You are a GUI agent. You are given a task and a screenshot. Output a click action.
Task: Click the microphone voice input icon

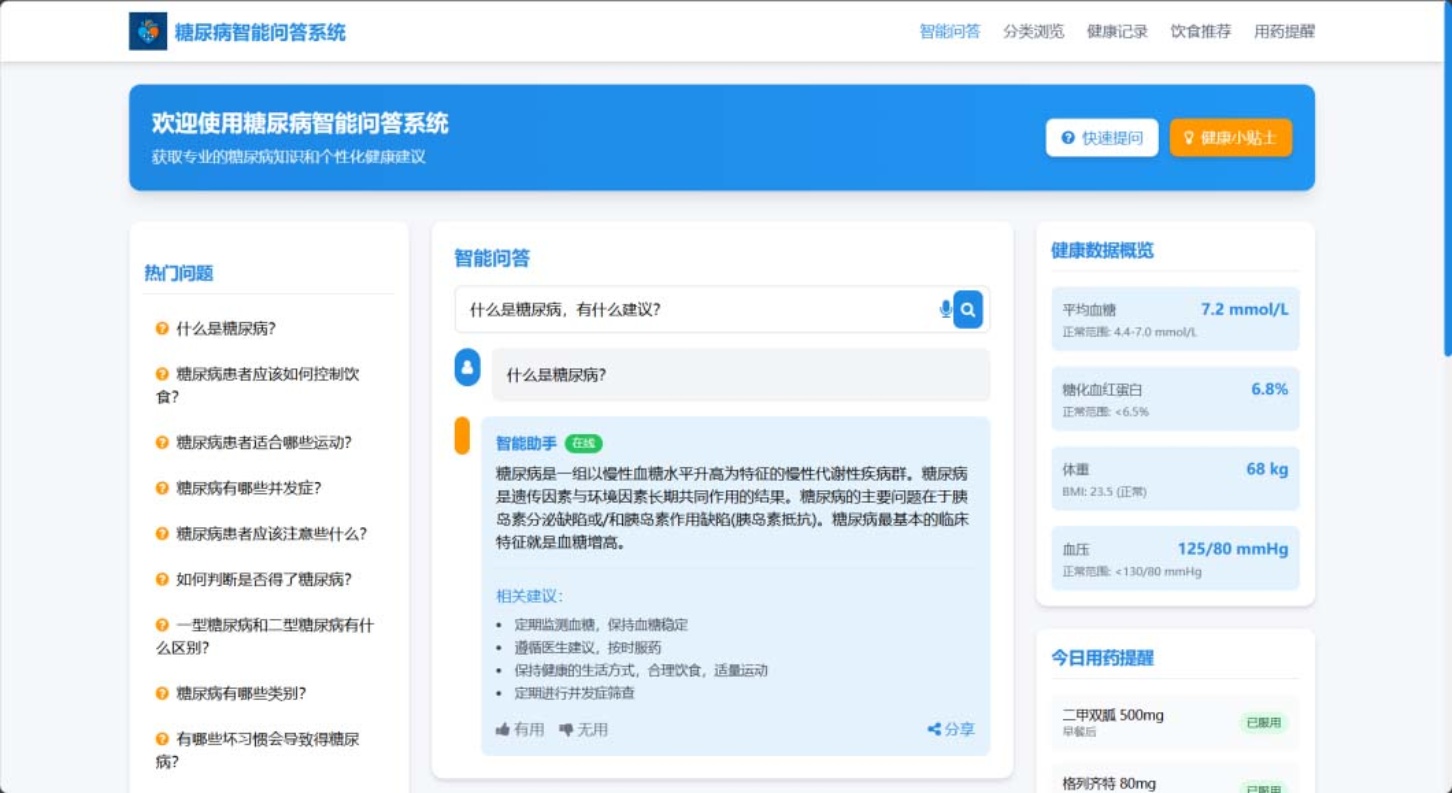[x=945, y=310]
